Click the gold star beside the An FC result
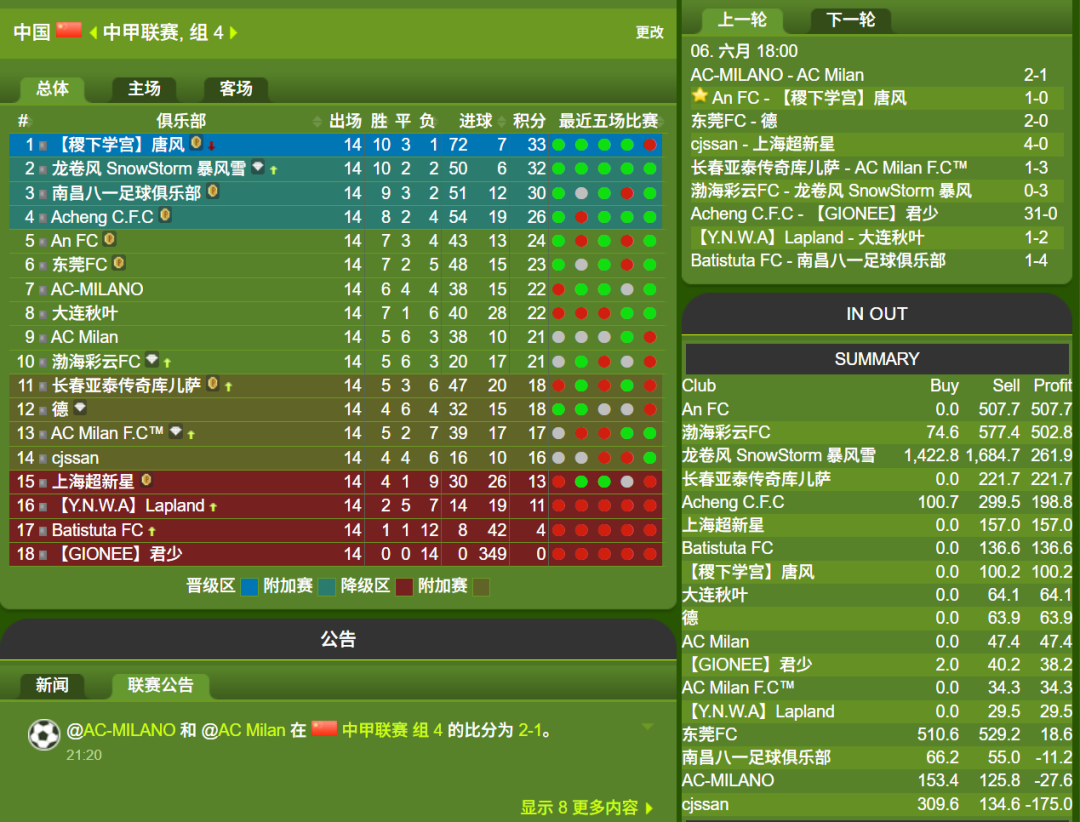The image size is (1080, 822). click(x=700, y=95)
